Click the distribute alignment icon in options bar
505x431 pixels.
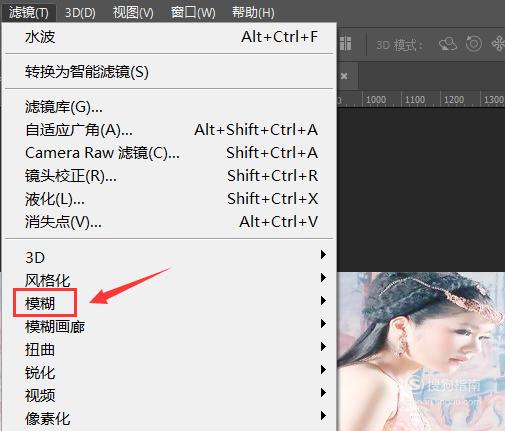coord(345,43)
